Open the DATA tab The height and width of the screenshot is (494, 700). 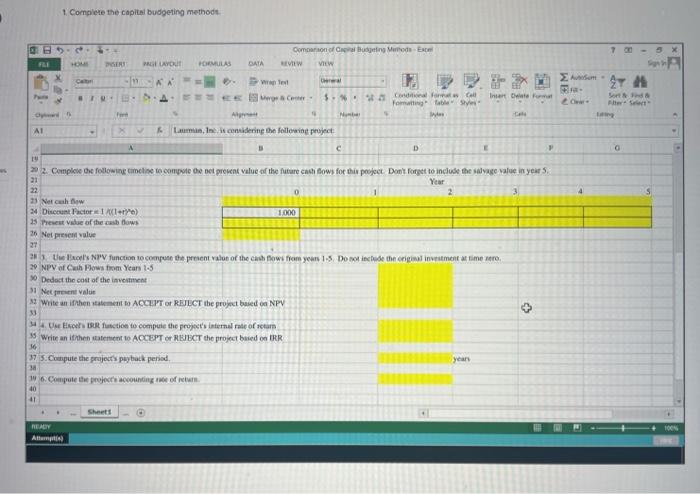(256, 64)
